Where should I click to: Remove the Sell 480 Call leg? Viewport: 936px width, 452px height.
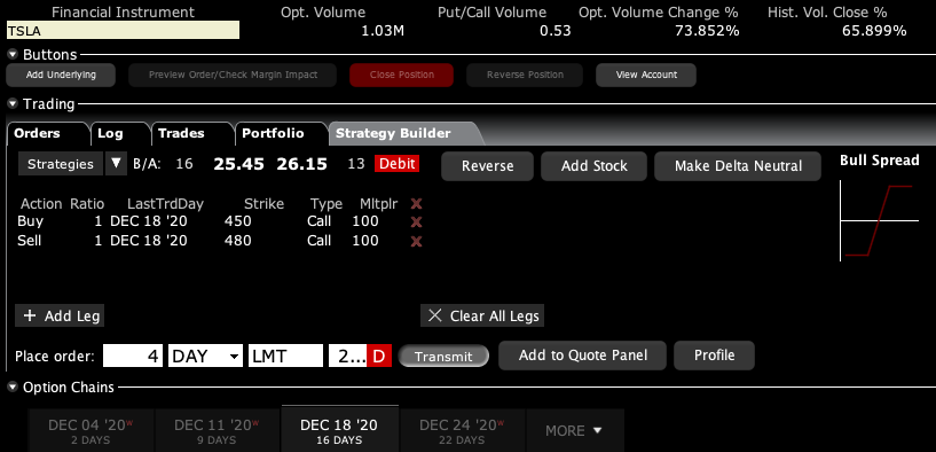(417, 241)
